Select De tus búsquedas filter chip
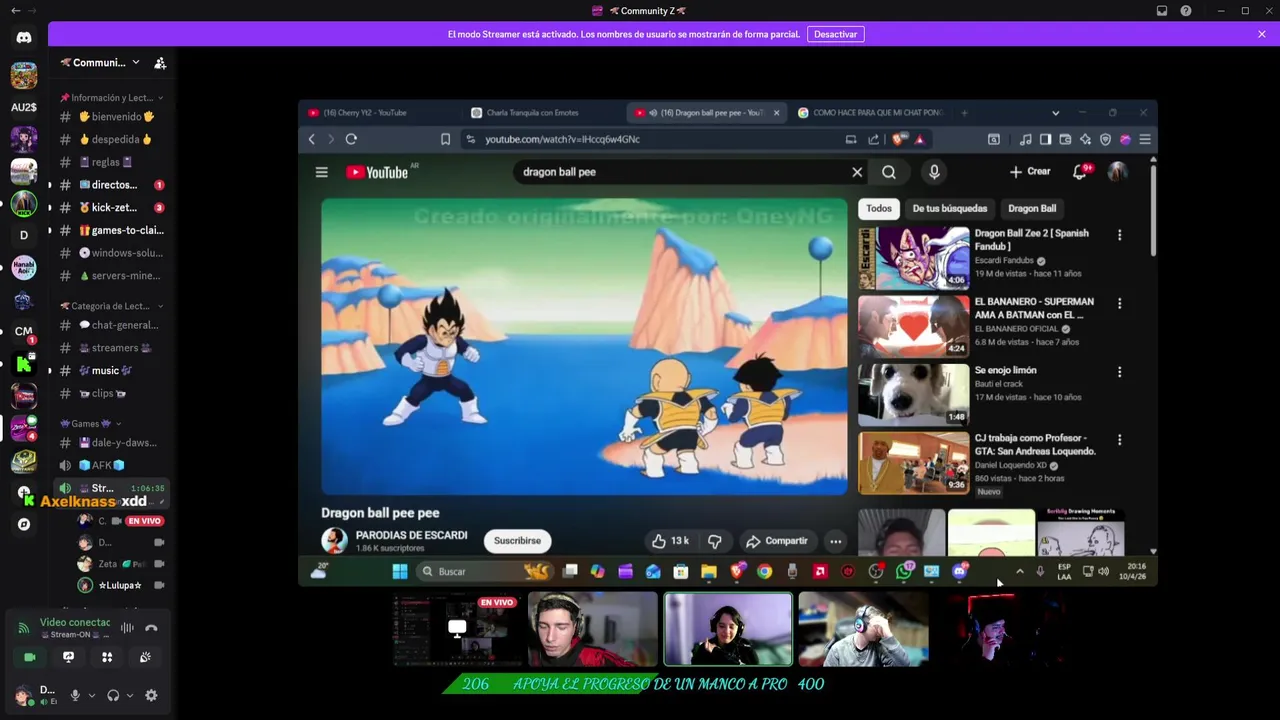This screenshot has width=1280, height=720. (950, 208)
